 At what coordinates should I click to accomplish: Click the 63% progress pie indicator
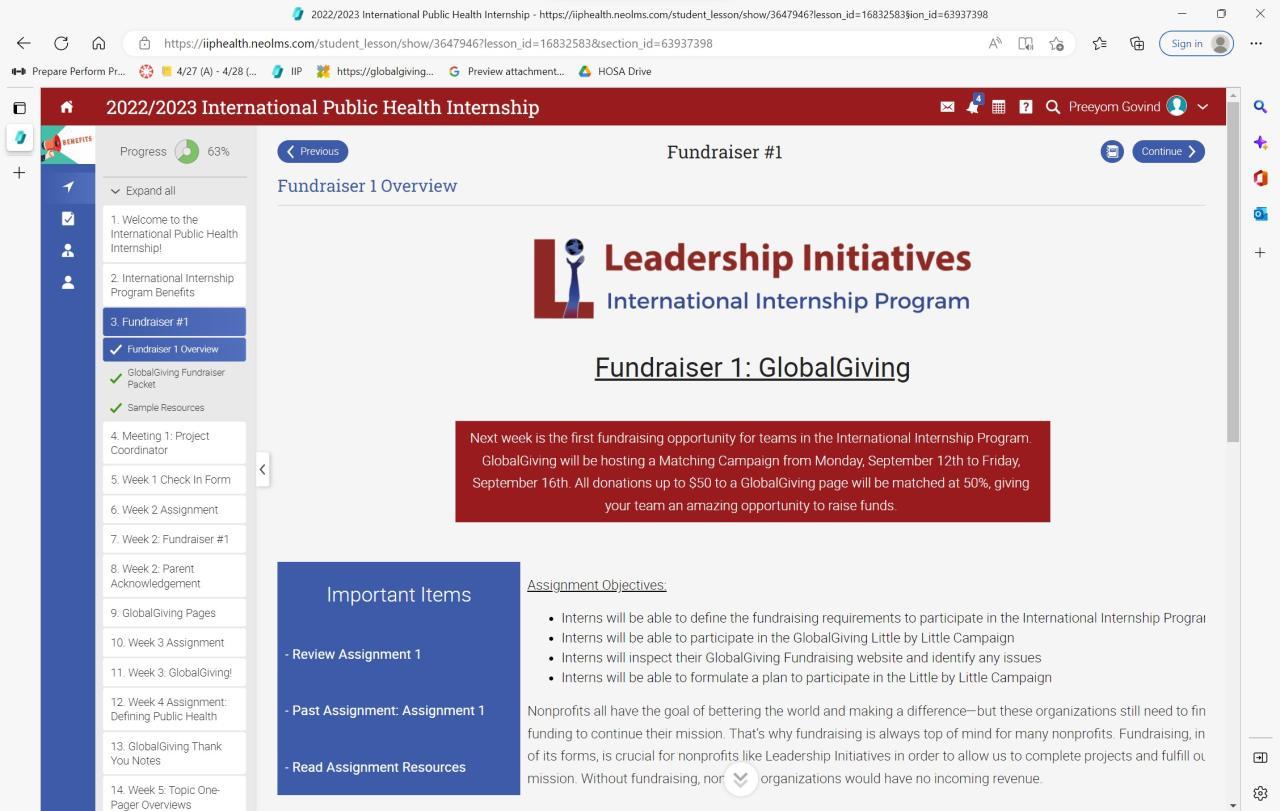coord(187,152)
